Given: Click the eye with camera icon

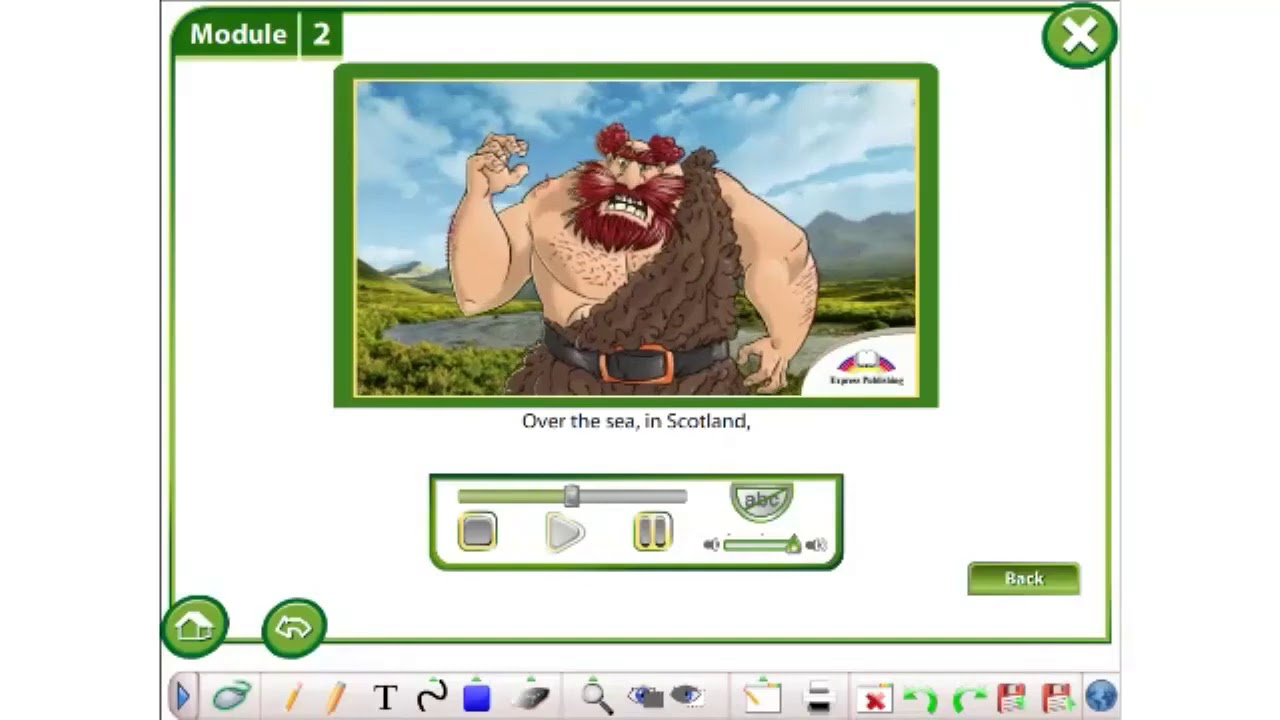Looking at the screenshot, I should coord(644,697).
